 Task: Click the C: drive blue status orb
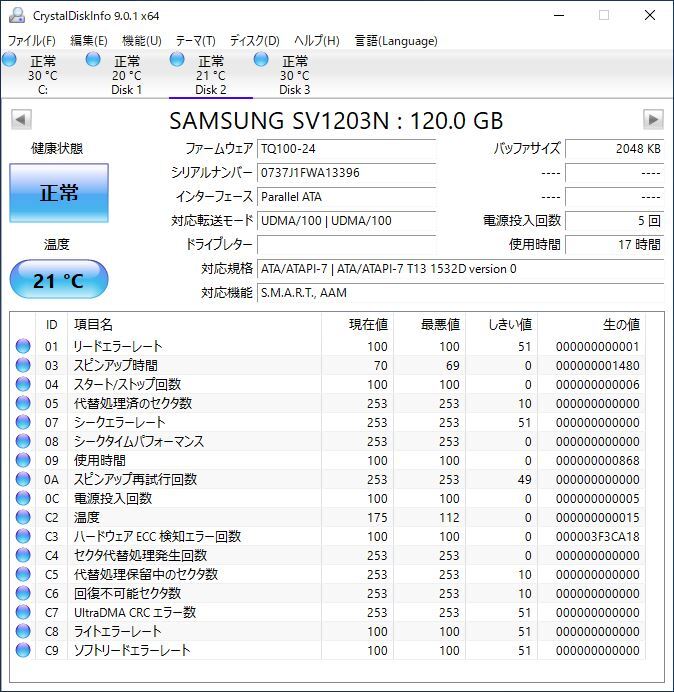pos(9,59)
